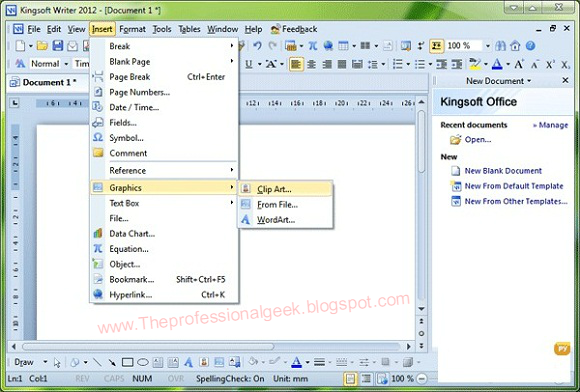Select the Rectangle drawing tool

[128, 362]
